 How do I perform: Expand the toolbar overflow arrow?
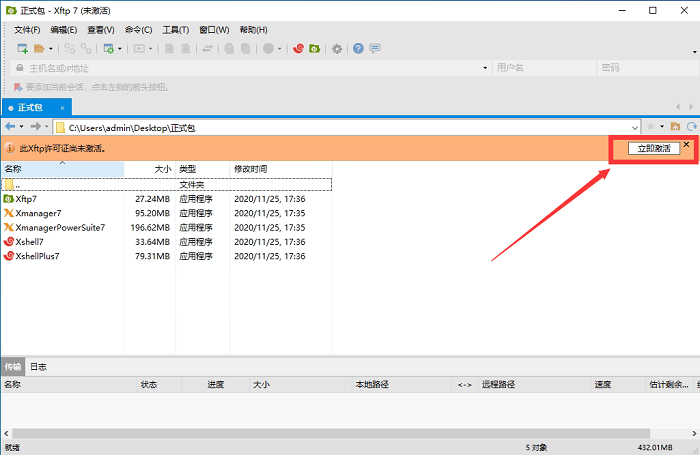click(695, 52)
